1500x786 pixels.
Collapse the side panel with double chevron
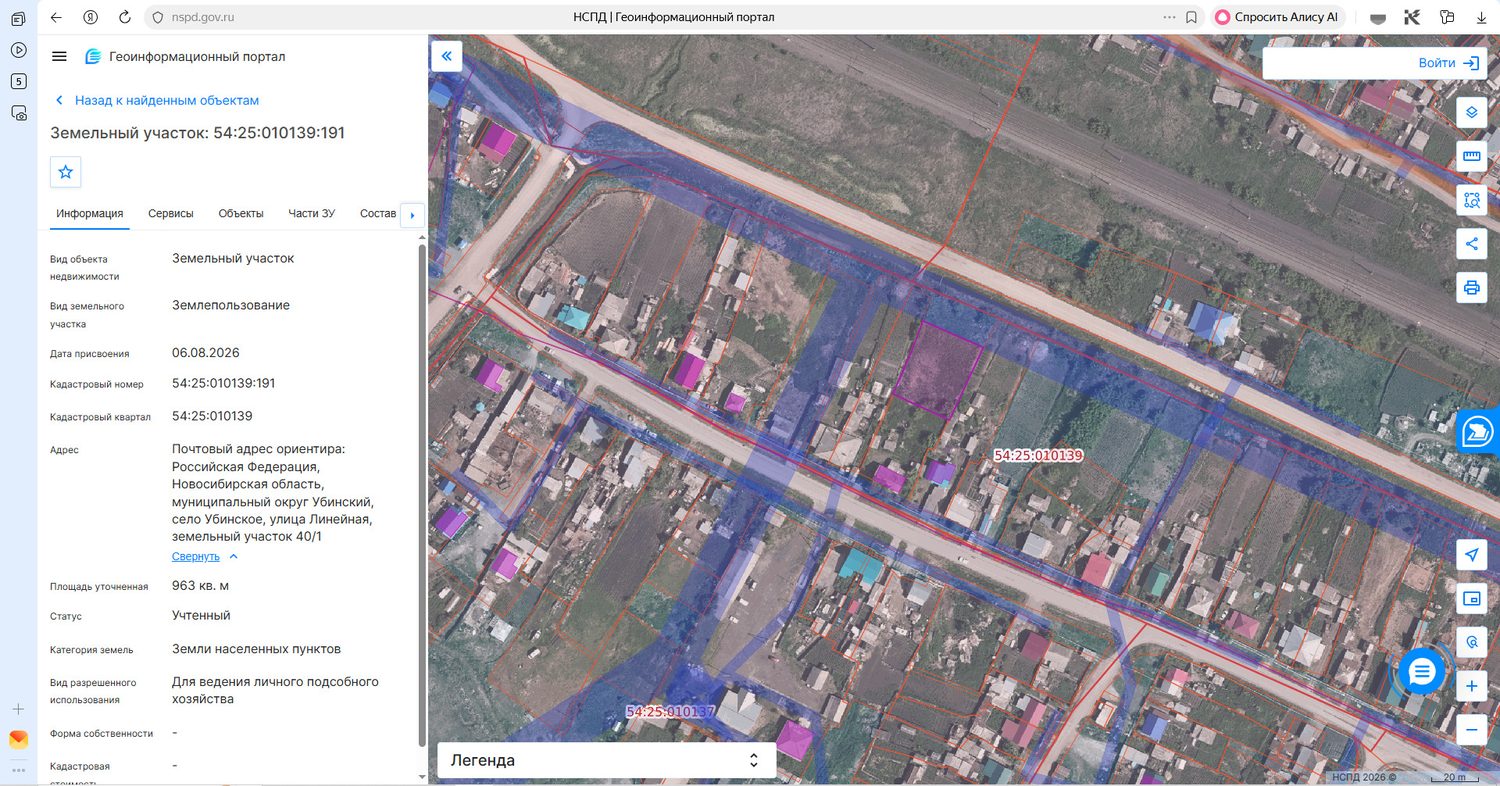[446, 57]
